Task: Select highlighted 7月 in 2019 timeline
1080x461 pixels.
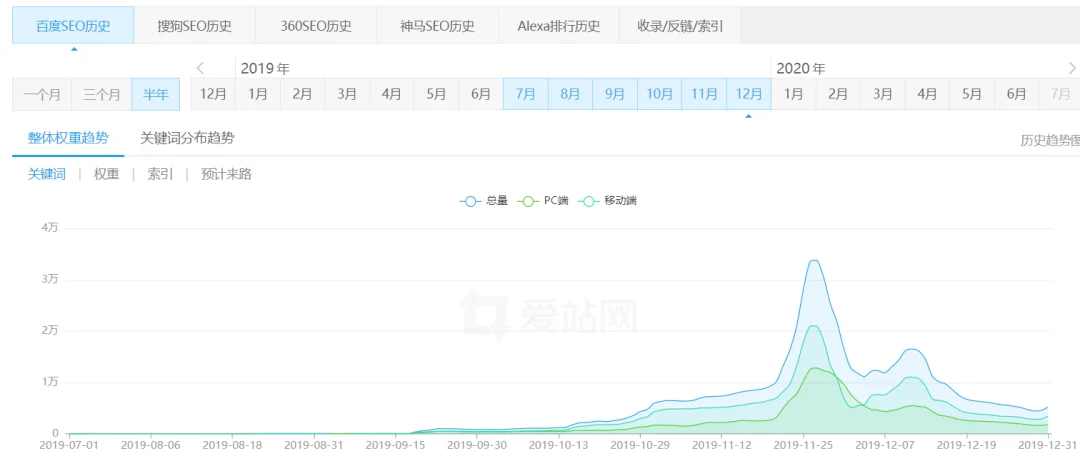Action: 526,94
